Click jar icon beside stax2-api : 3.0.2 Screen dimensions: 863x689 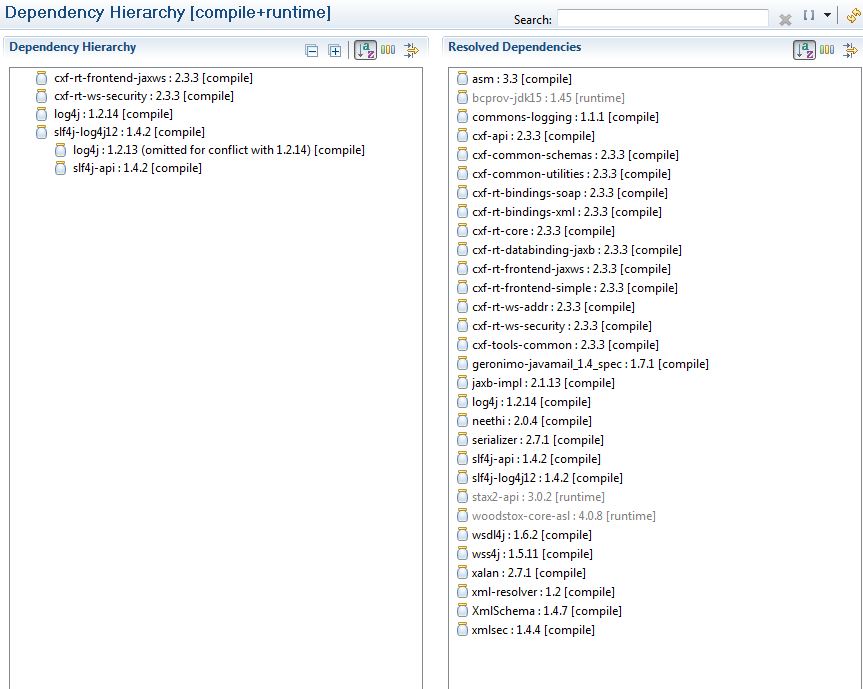(x=462, y=497)
